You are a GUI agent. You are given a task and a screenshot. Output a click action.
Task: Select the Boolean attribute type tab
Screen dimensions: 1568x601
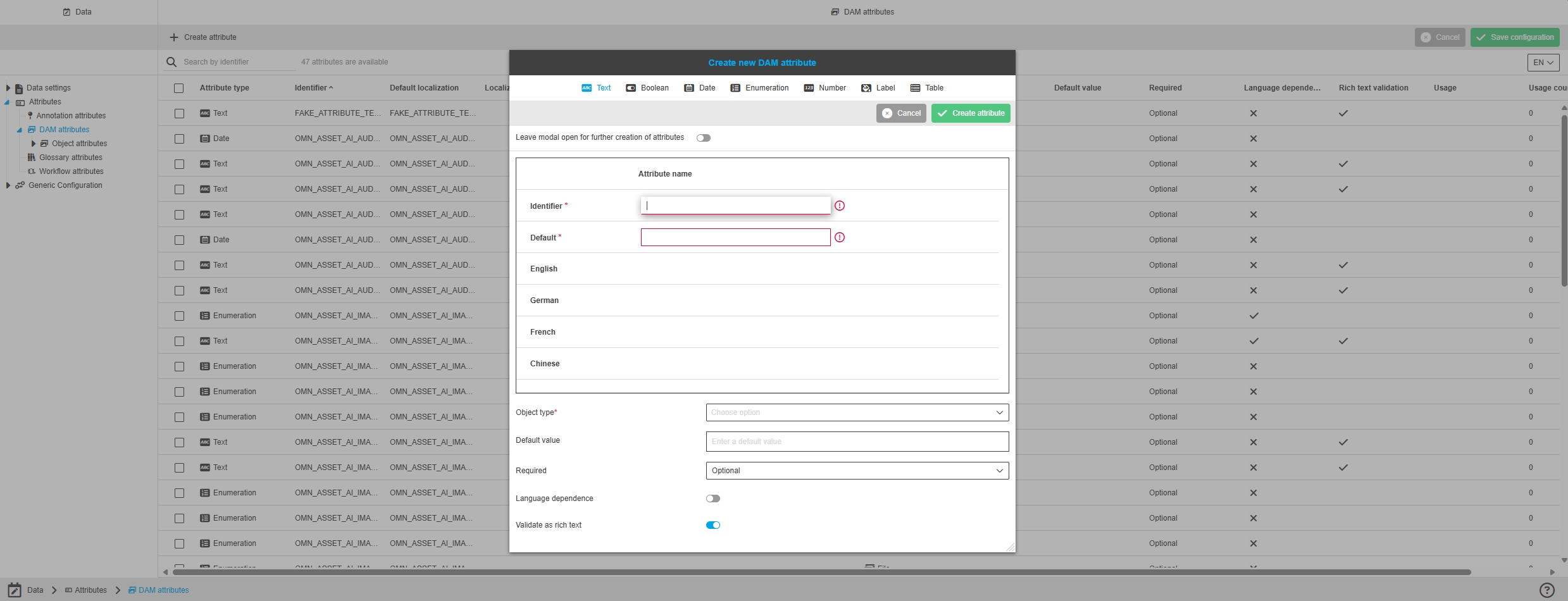(x=647, y=88)
